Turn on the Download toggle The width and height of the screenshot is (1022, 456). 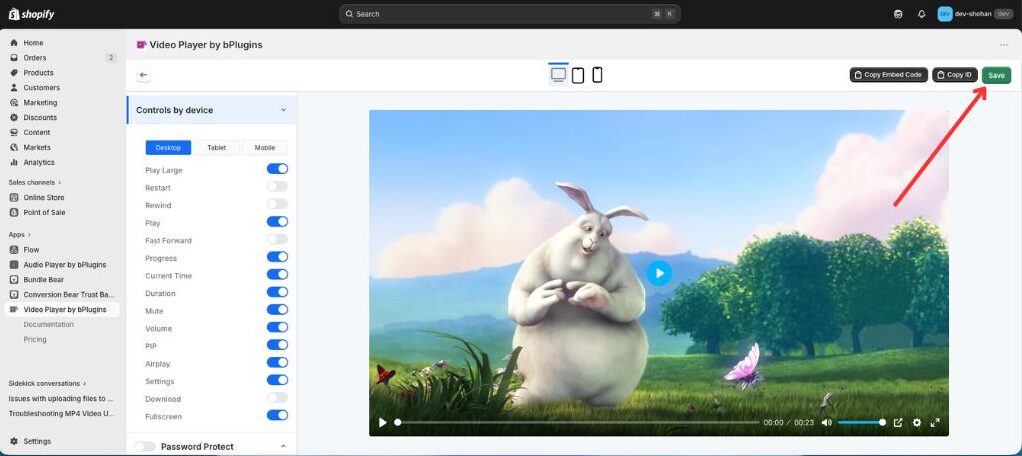[277, 398]
